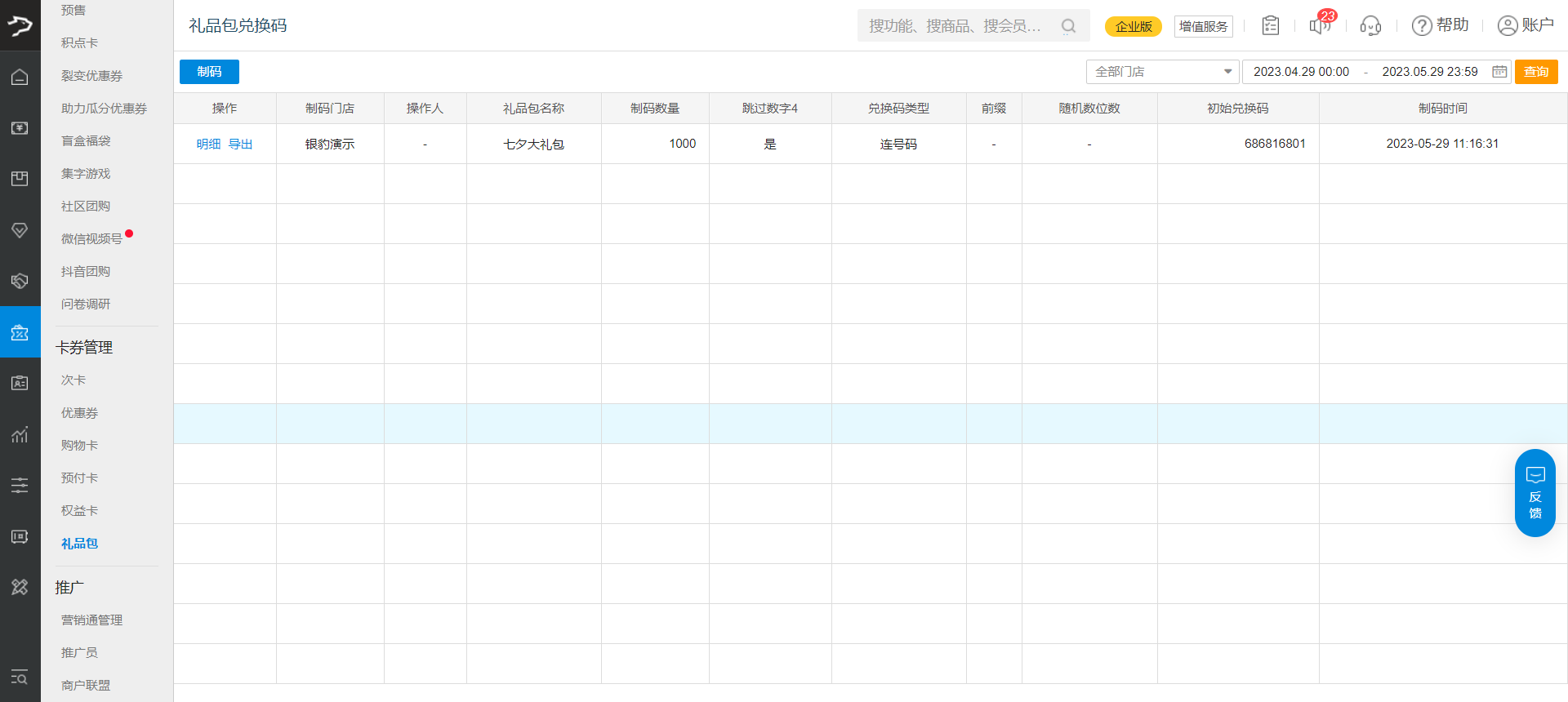Open 积点卡 menu item
The image size is (1568, 702).
tap(79, 42)
